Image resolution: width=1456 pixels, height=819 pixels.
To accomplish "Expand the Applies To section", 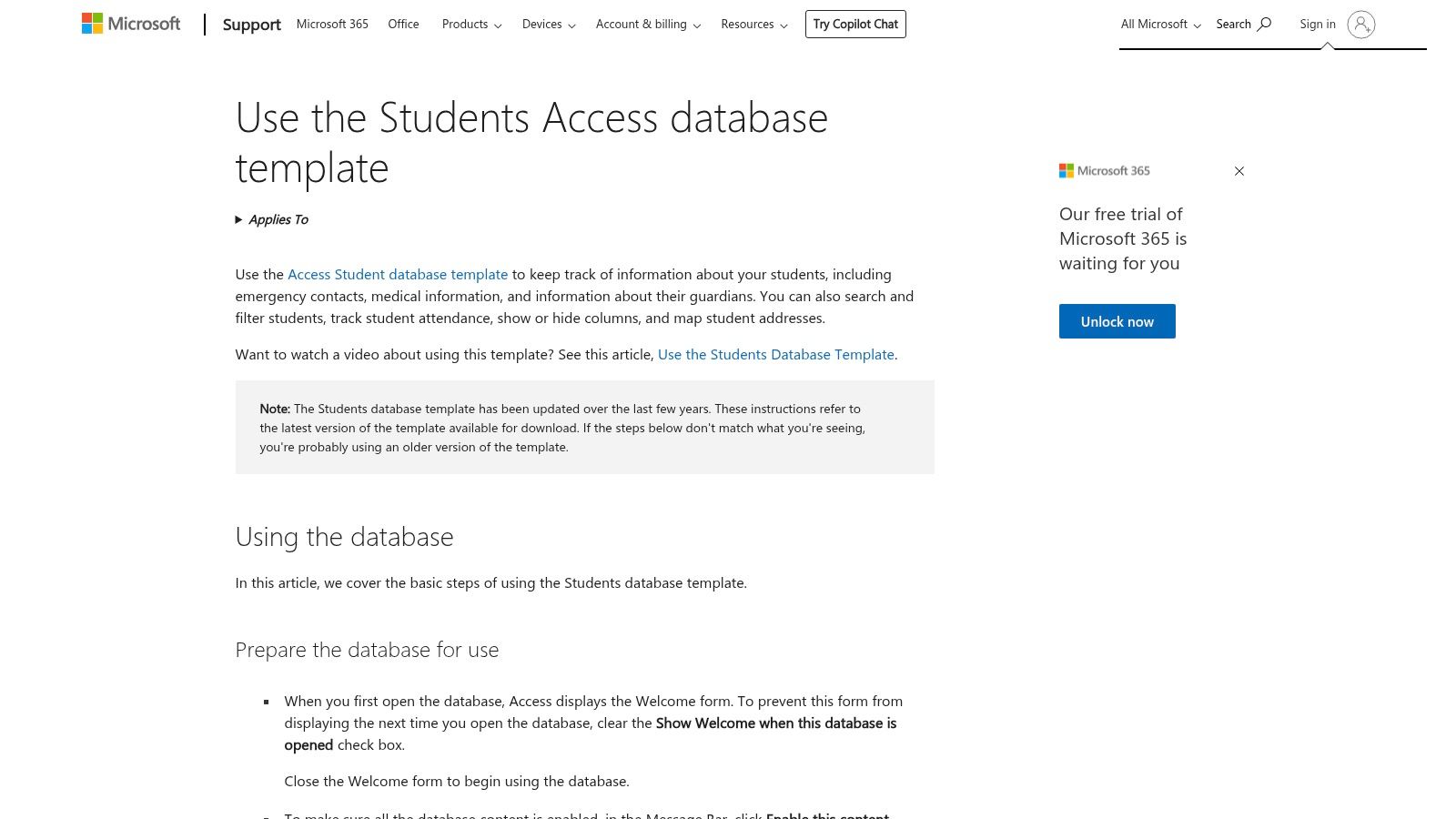I will click(x=272, y=219).
